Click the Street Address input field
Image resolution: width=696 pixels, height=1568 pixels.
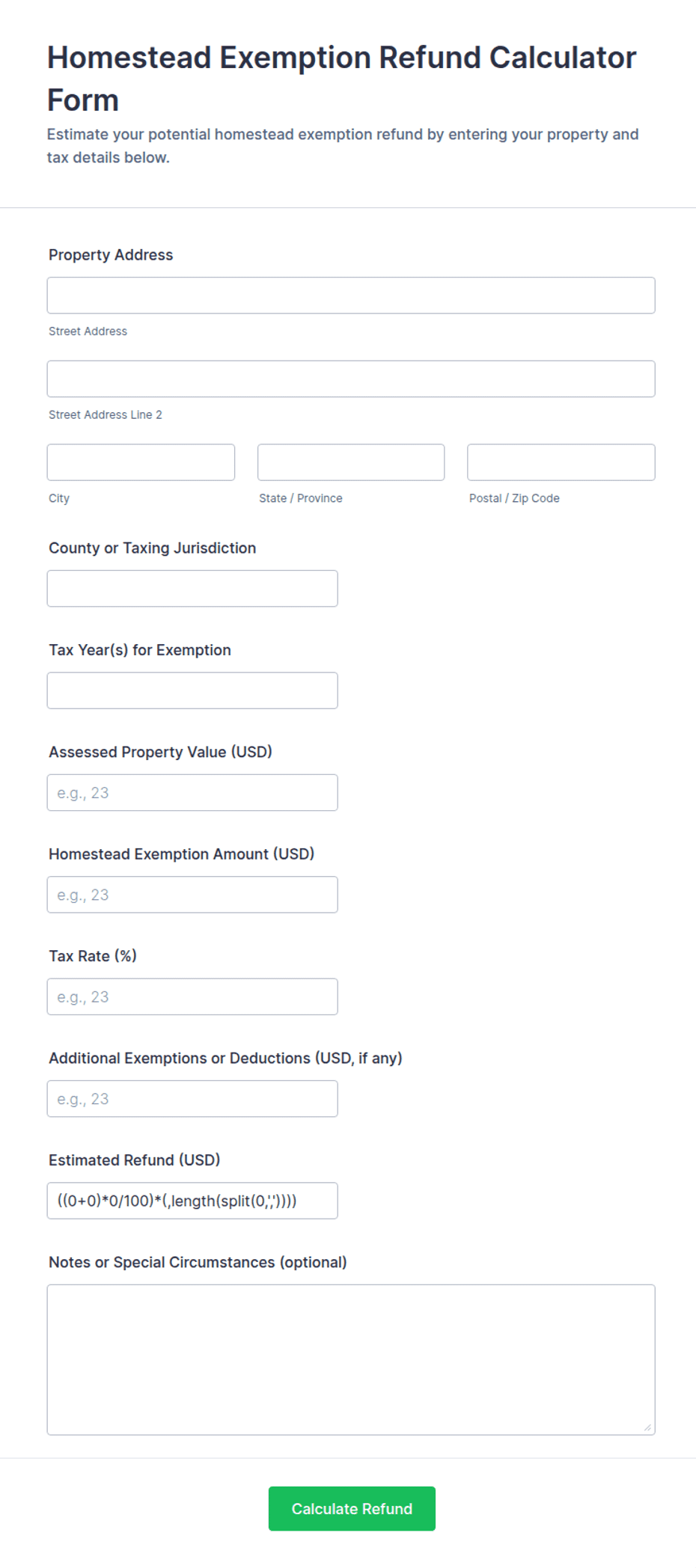(x=351, y=295)
